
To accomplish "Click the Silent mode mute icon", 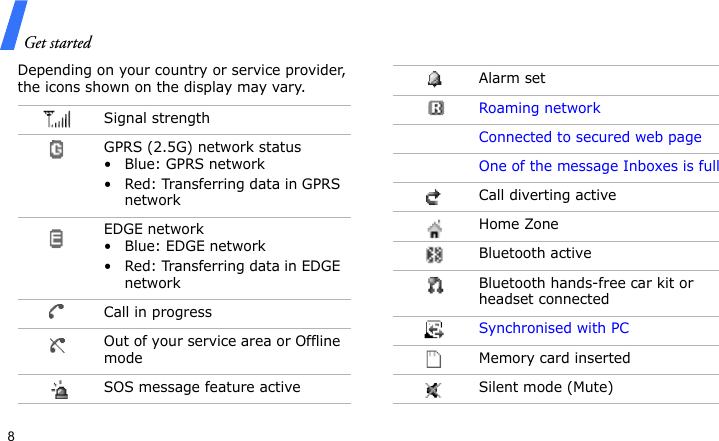I will (x=434, y=388).
